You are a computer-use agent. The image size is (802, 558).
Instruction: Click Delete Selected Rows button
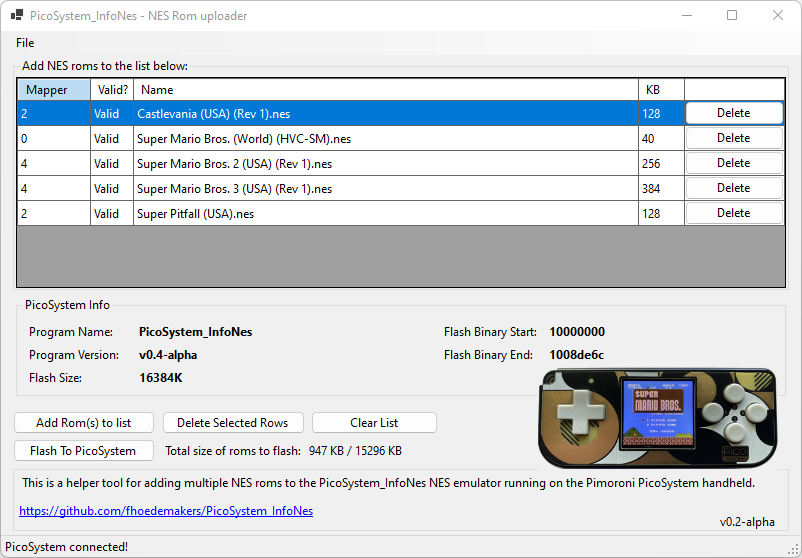233,423
